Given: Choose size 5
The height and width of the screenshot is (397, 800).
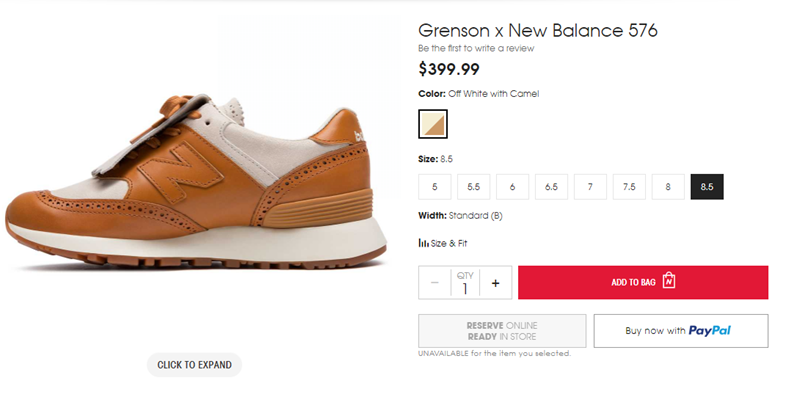Looking at the screenshot, I should [435, 187].
